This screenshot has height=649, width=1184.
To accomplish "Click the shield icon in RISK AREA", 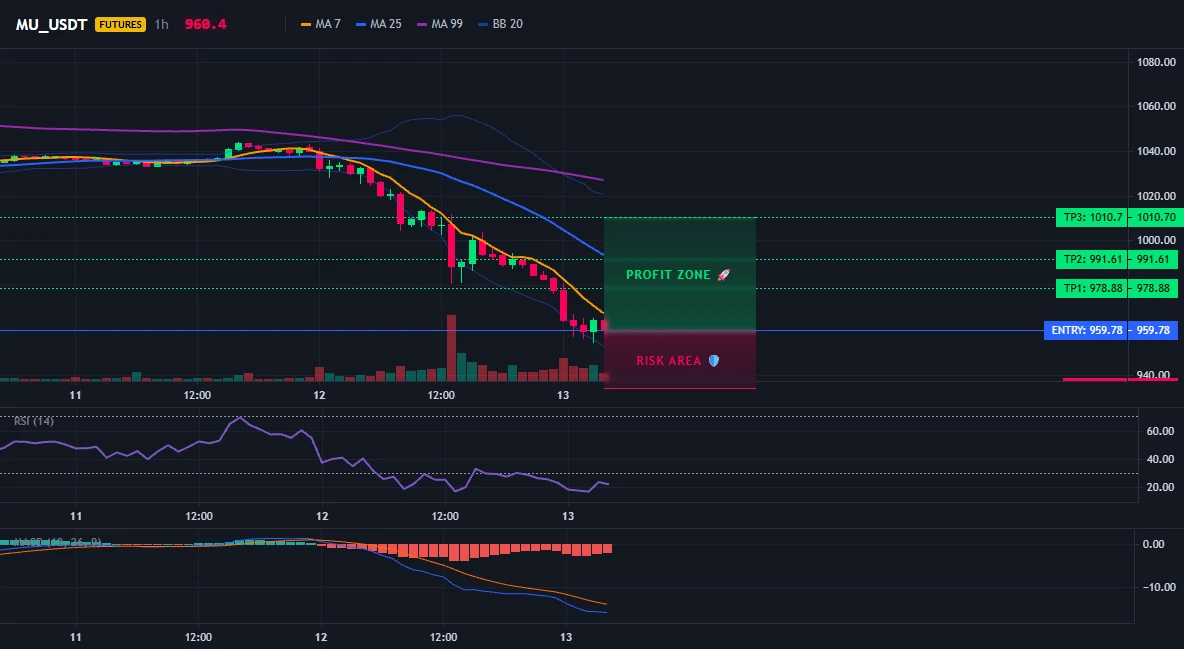I will 714,361.
